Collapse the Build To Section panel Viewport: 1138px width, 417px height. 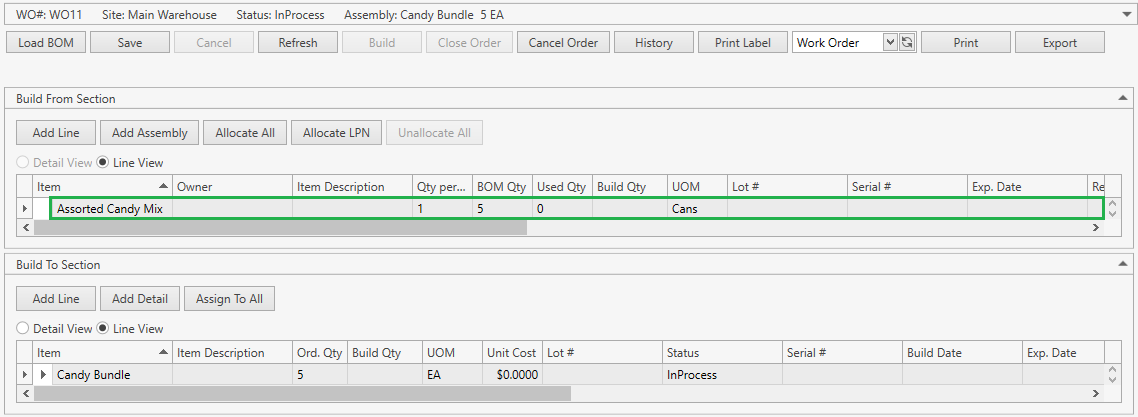coord(1122,264)
